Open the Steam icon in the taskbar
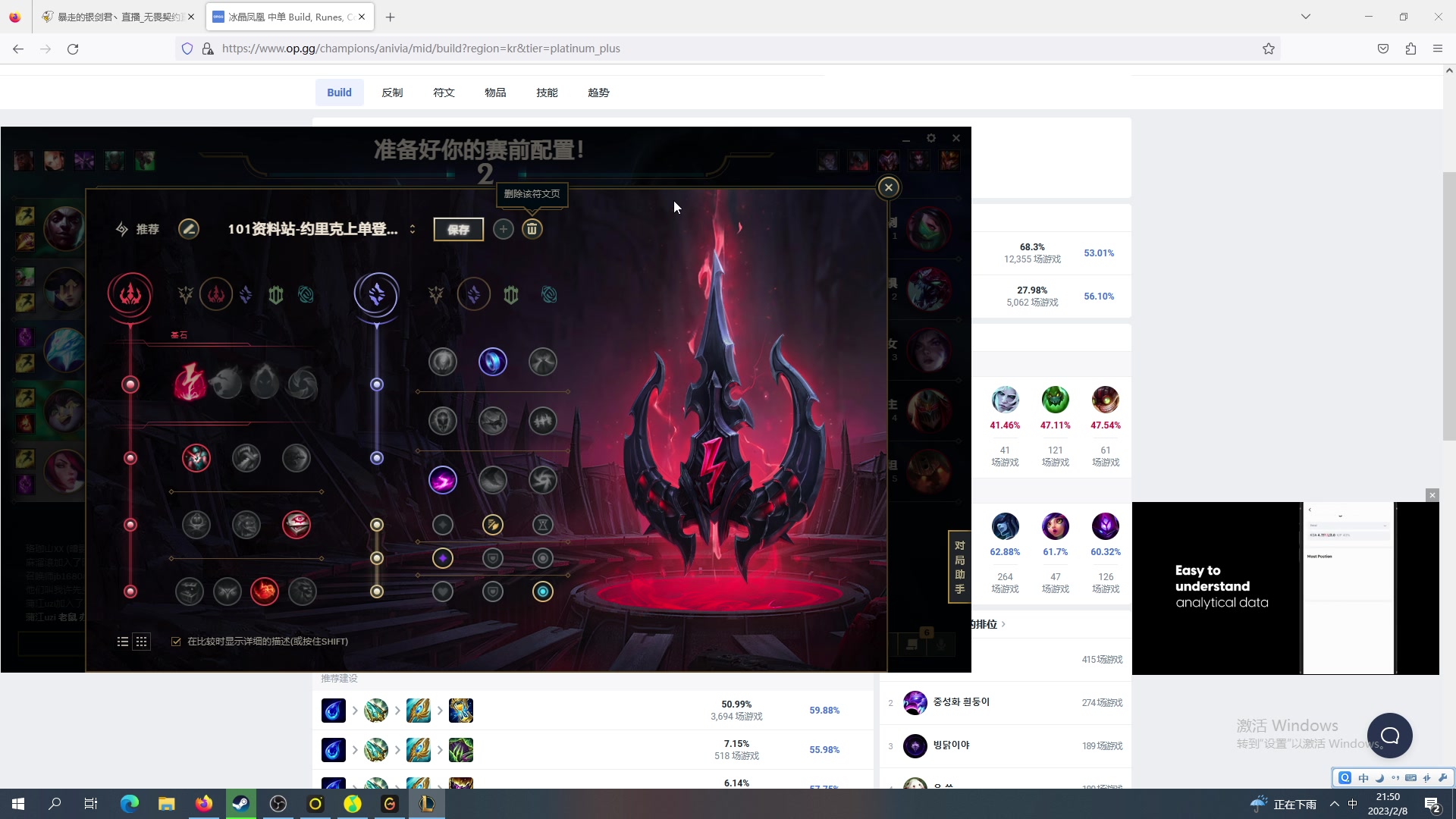Viewport: 1456px width, 819px height. coord(241,804)
